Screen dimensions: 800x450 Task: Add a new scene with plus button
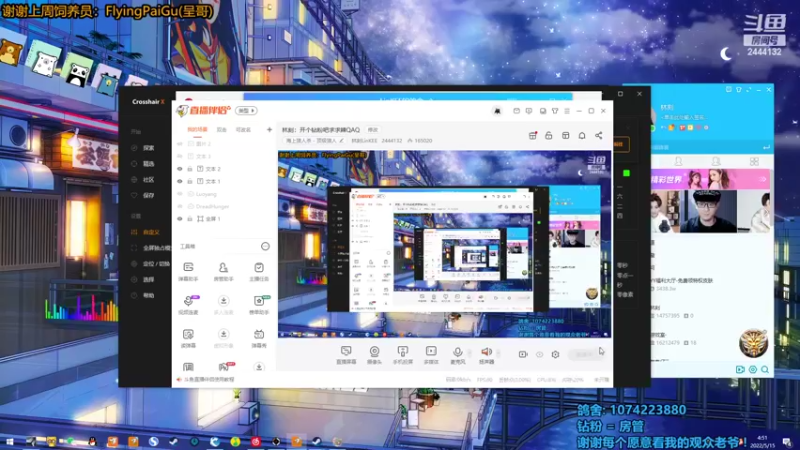pos(269,130)
